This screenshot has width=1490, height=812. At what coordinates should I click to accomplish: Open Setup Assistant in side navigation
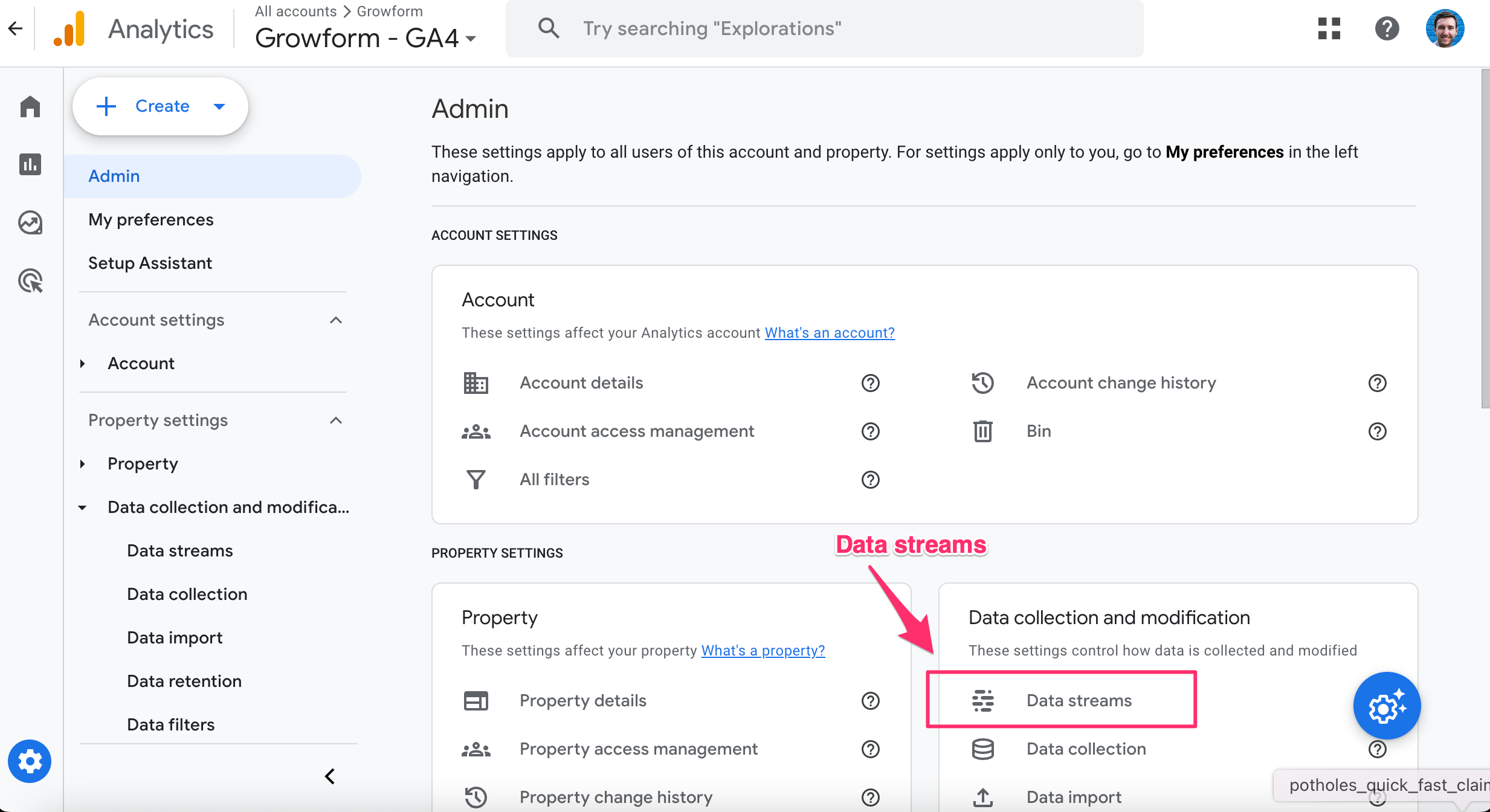(150, 263)
